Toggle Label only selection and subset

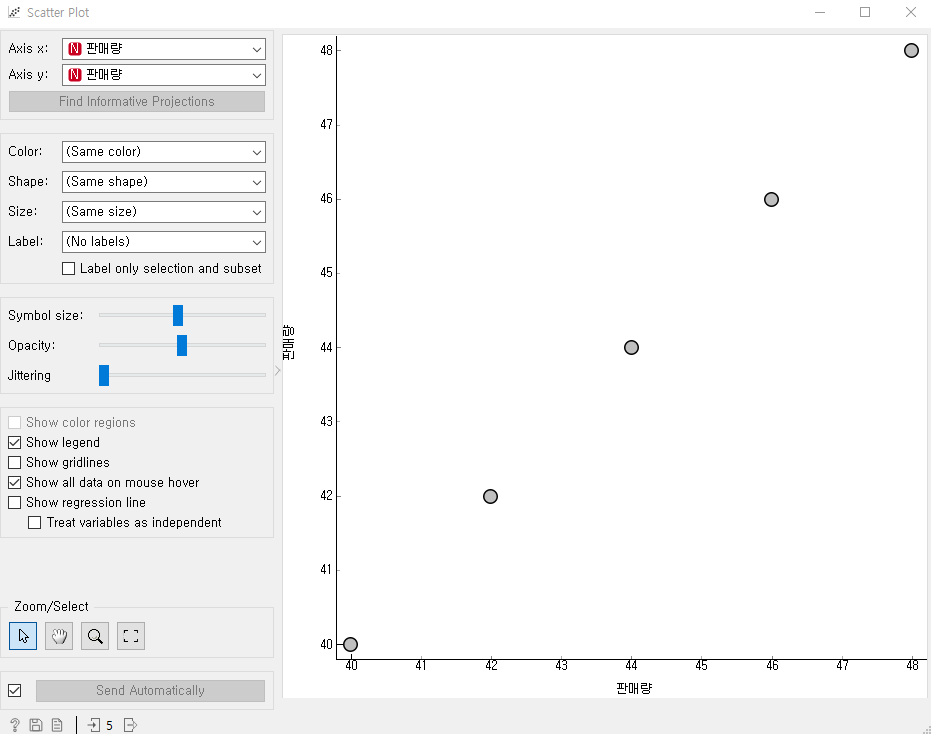tap(69, 268)
